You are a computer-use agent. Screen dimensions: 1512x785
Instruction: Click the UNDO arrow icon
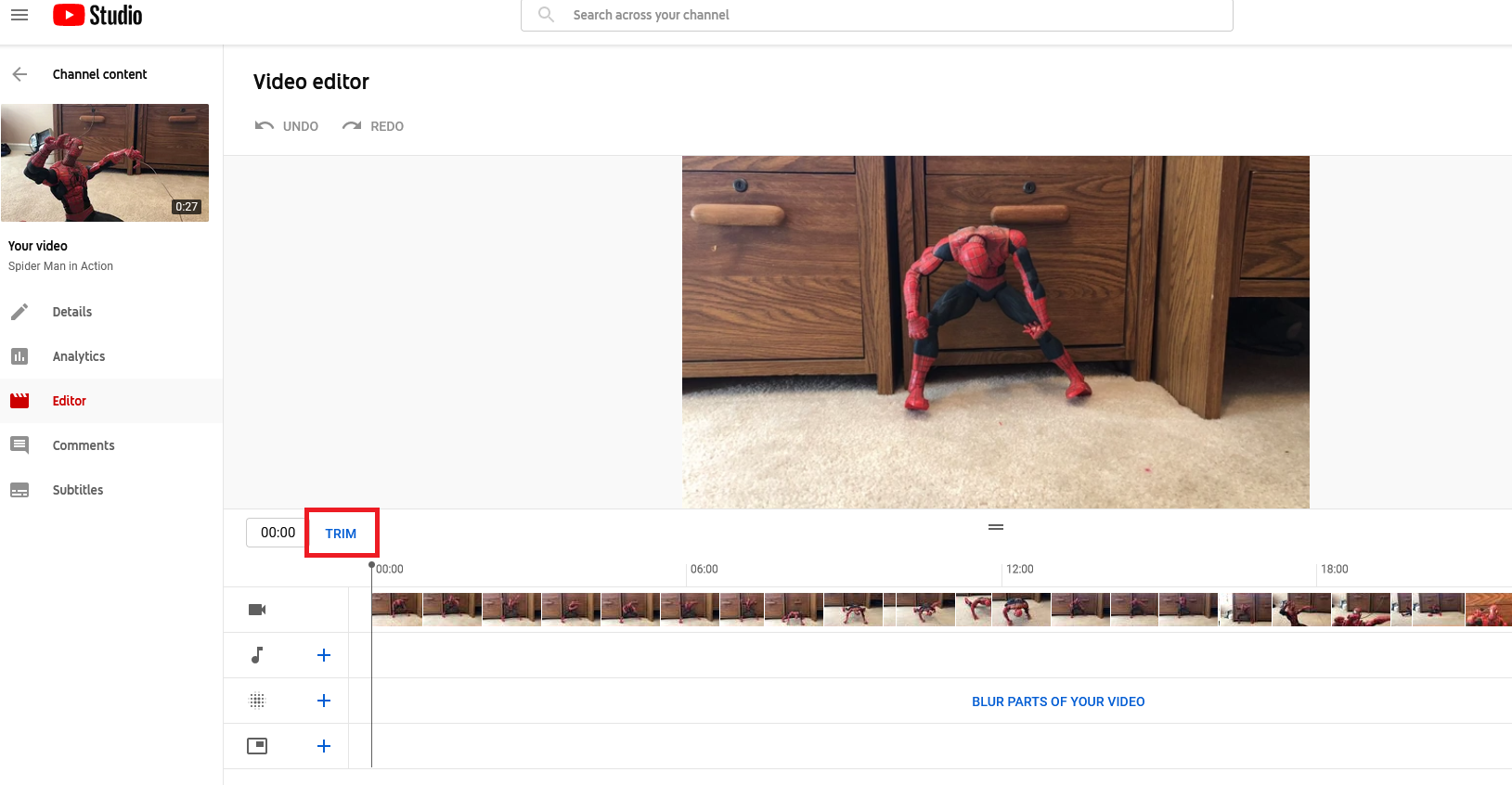pyautogui.click(x=265, y=125)
